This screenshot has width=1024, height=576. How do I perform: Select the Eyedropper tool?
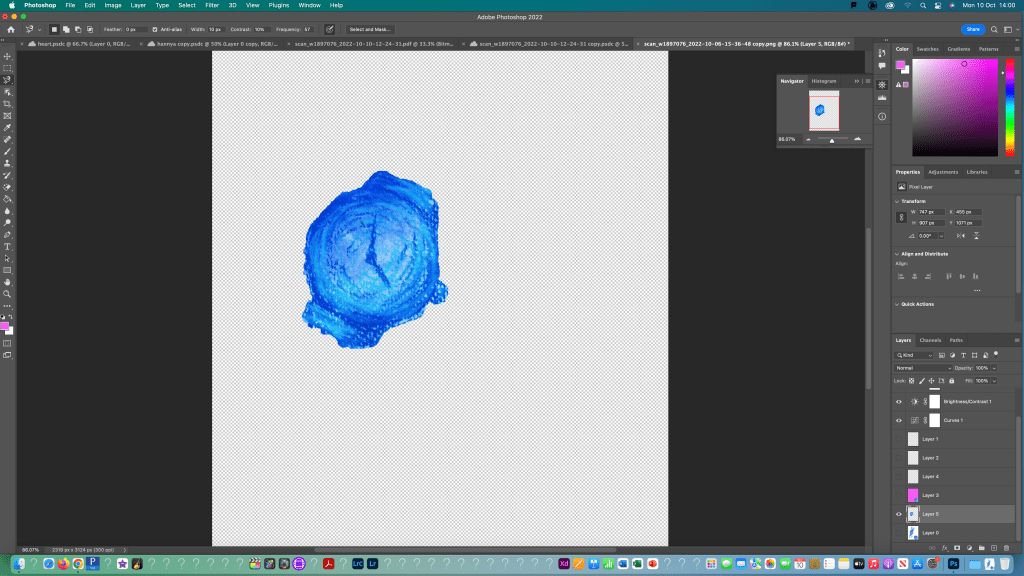[7, 128]
